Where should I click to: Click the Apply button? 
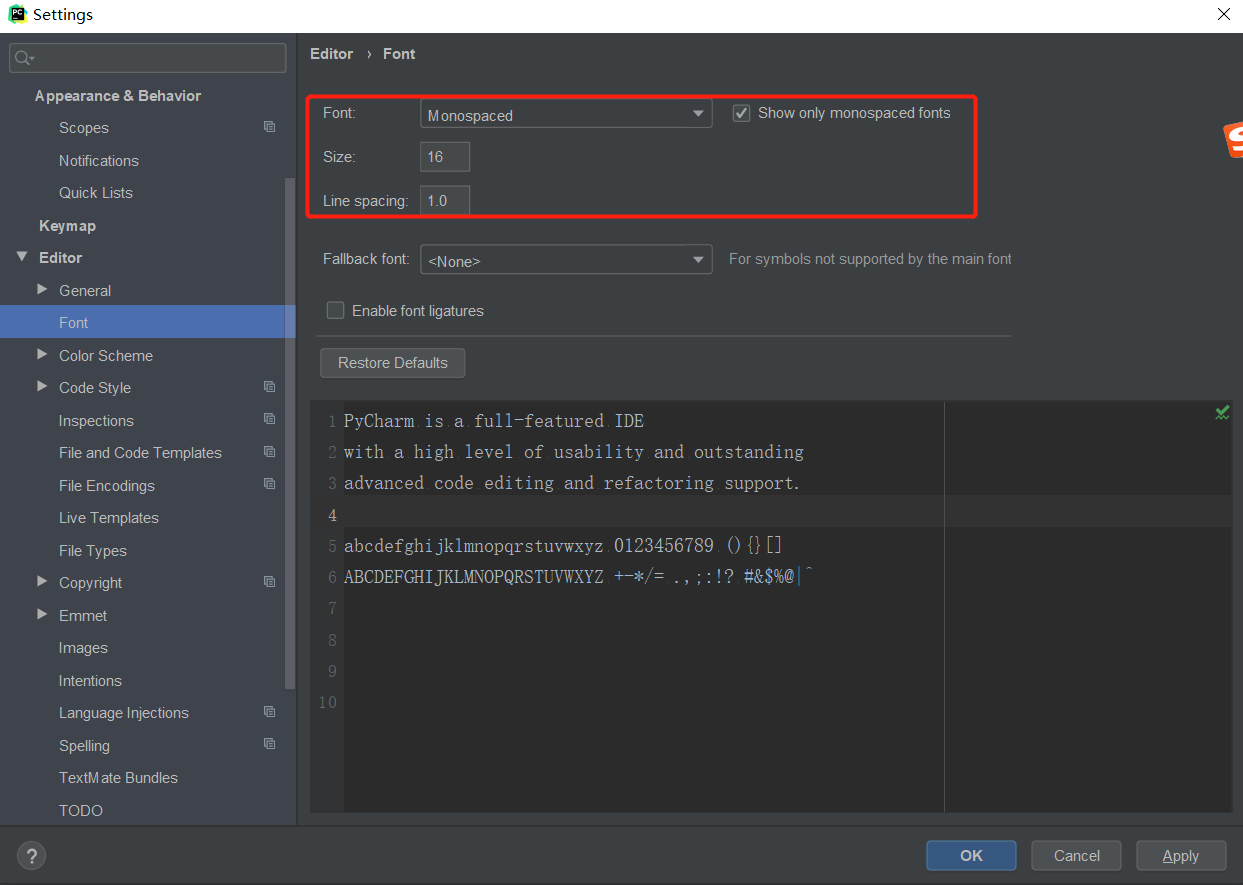[x=1180, y=856]
